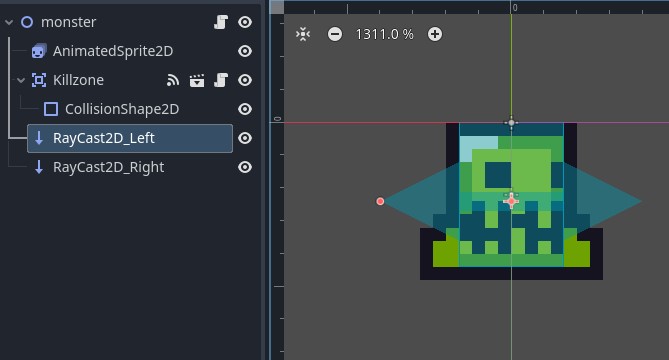Click the CollisionShape2D square node icon
This screenshot has width=669, height=360.
point(51,109)
